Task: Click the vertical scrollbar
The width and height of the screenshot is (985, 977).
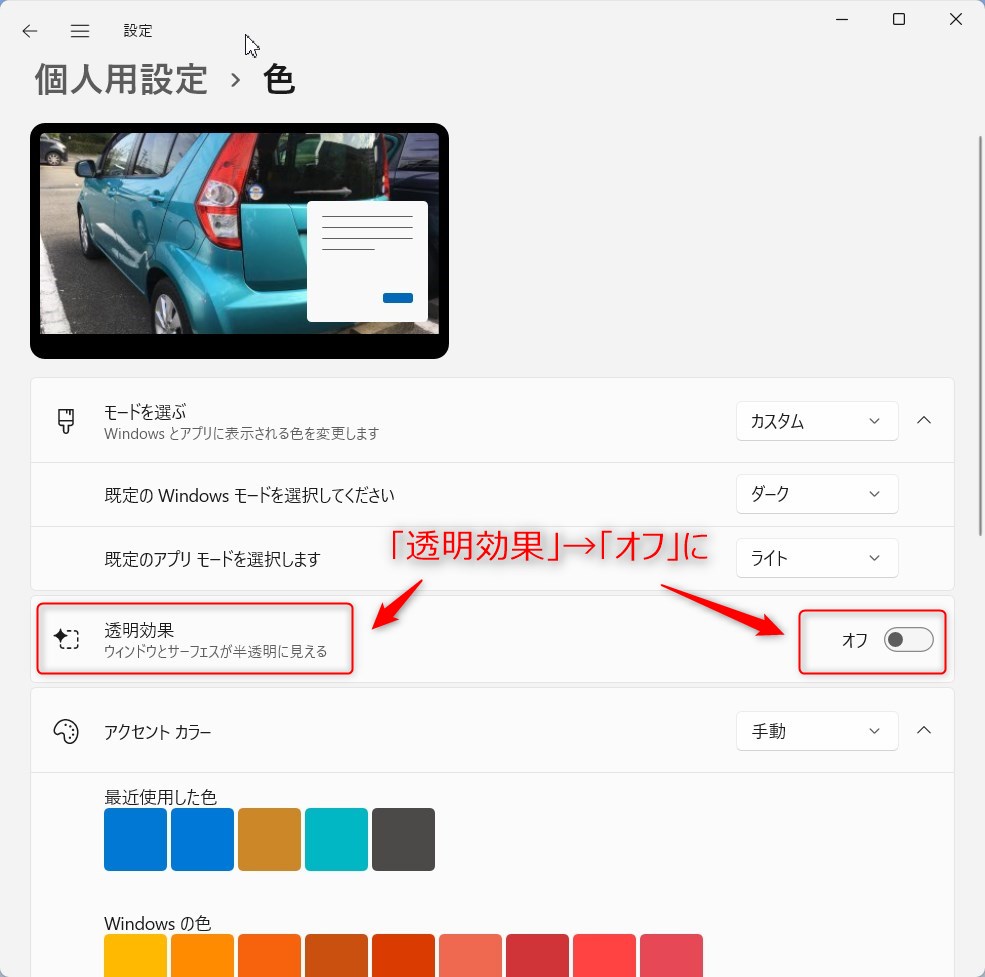Action: [981, 336]
